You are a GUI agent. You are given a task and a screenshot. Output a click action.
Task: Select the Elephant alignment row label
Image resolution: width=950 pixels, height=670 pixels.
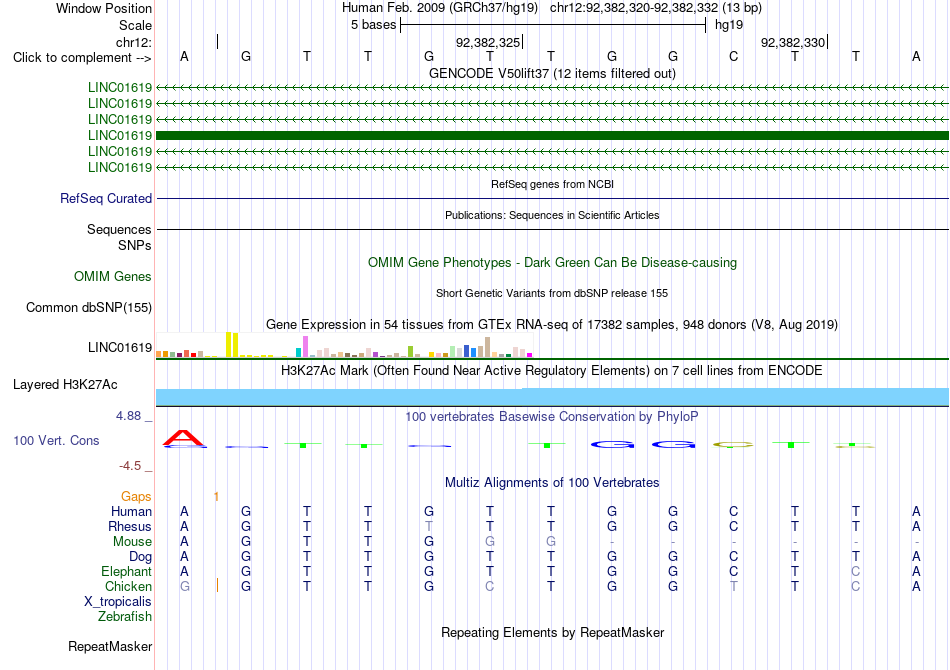[x=126, y=571]
